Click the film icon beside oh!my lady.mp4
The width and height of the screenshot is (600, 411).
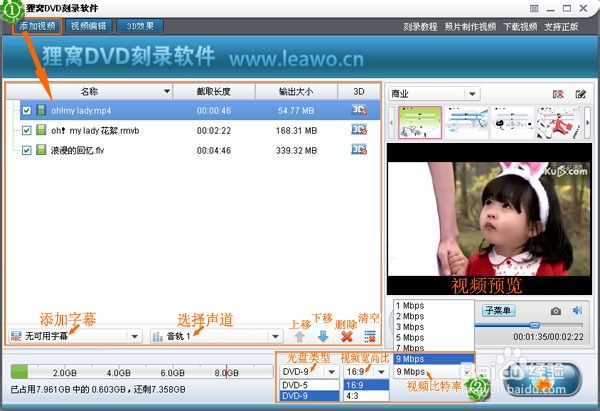coord(41,110)
